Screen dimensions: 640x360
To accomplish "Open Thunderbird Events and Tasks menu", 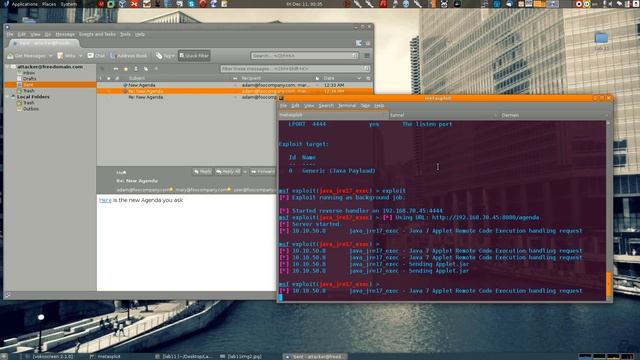I will pyautogui.click(x=97, y=34).
